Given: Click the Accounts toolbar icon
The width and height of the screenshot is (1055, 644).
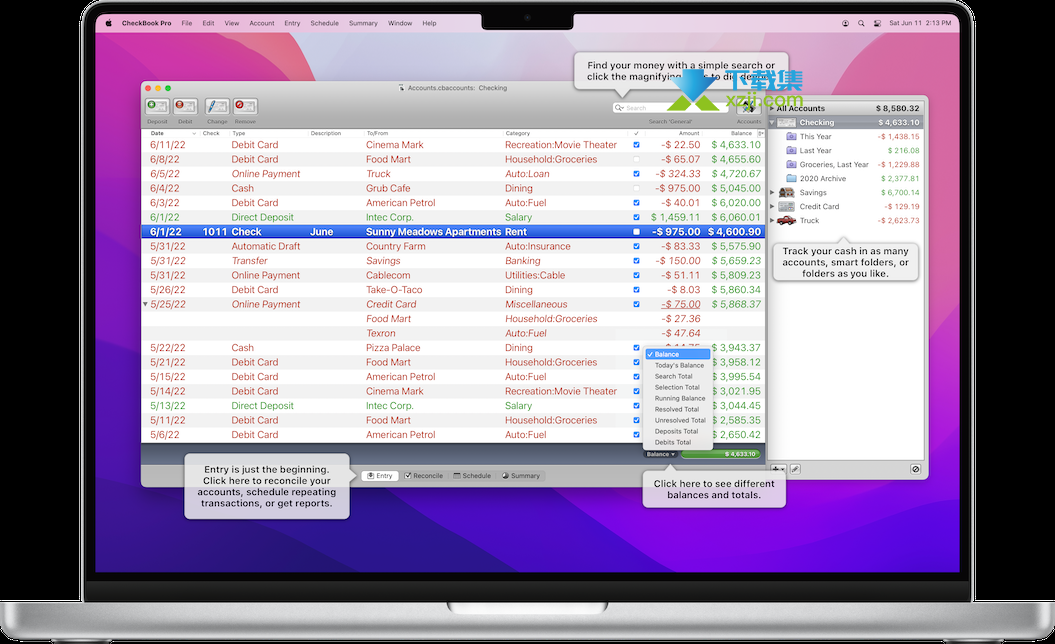Looking at the screenshot, I should (x=749, y=108).
